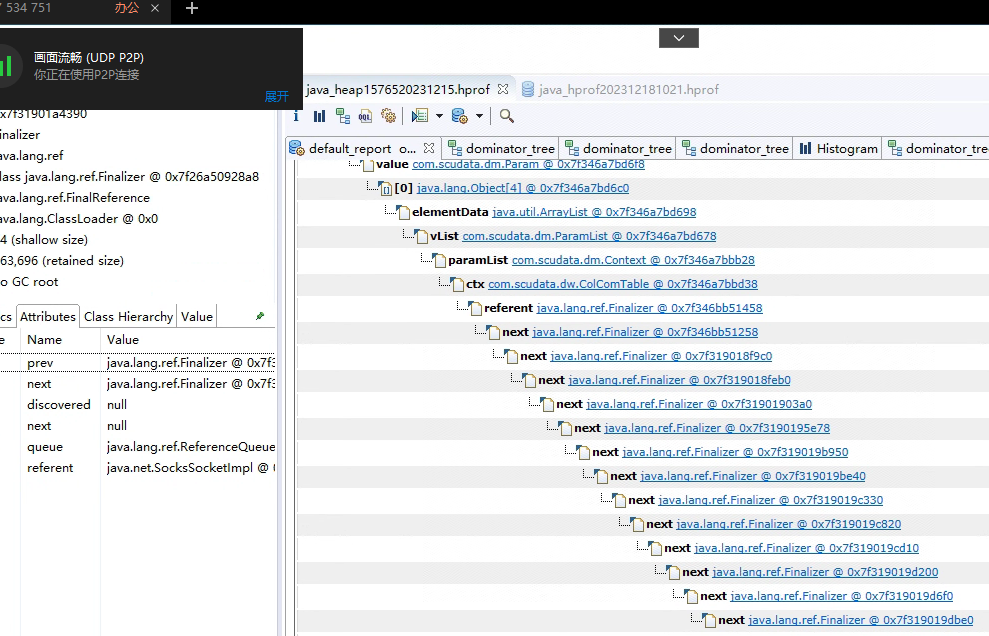Open a new tab with plus button

[x=192, y=9]
